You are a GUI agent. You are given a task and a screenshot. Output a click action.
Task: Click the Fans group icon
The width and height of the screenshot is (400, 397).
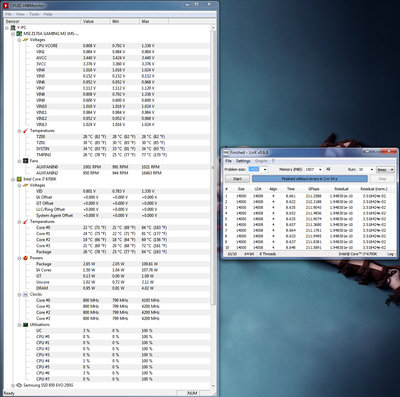click(25, 161)
